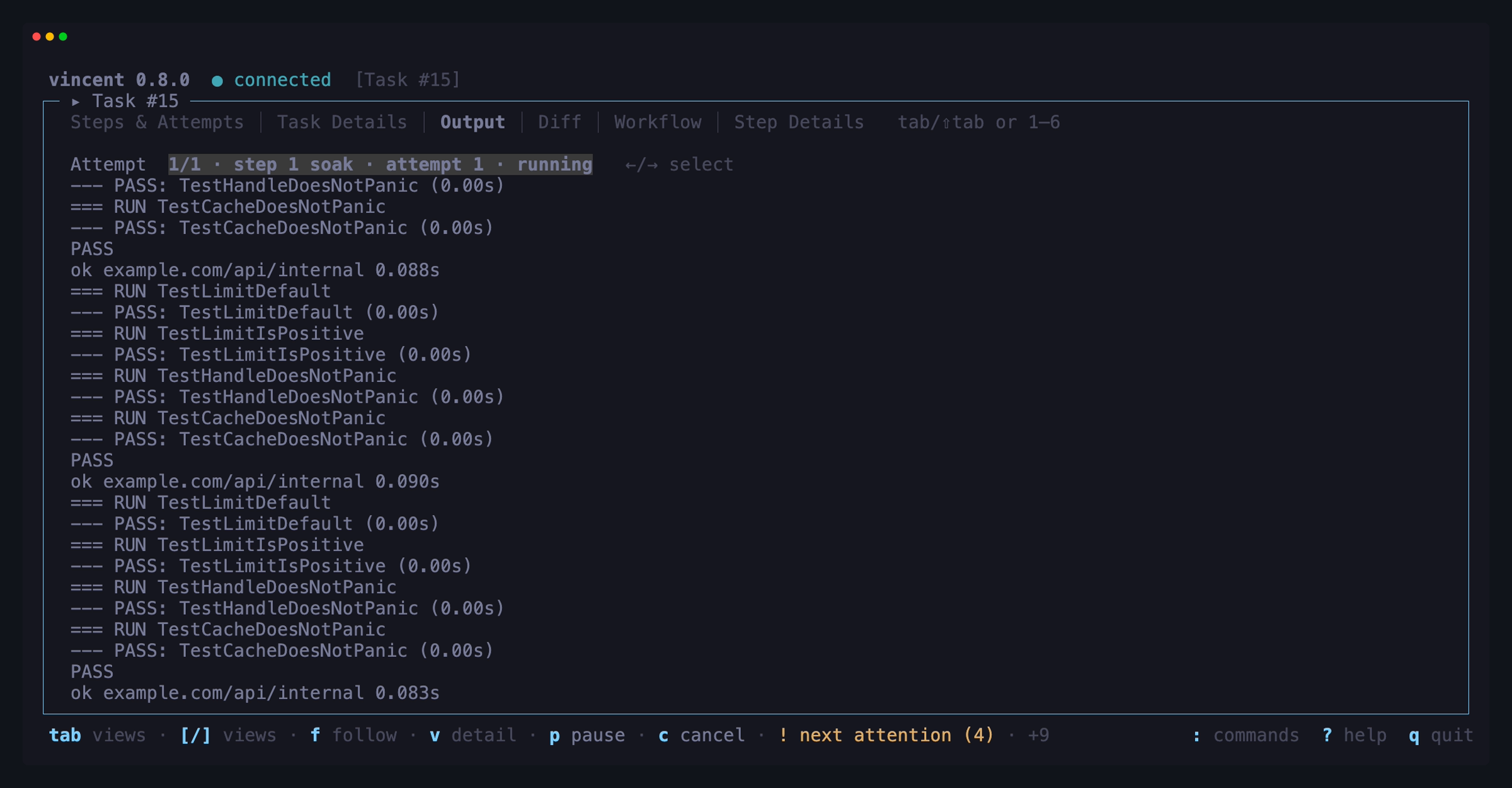Click the tab views shortcut
1512x788 pixels.
(x=97, y=735)
